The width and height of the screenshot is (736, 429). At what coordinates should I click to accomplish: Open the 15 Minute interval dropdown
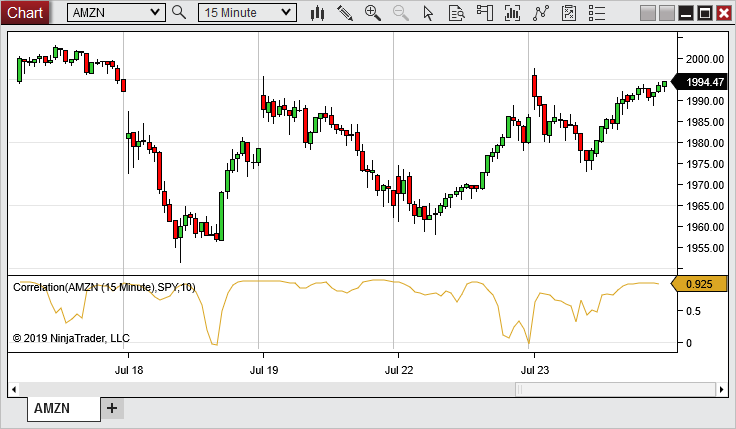point(247,13)
